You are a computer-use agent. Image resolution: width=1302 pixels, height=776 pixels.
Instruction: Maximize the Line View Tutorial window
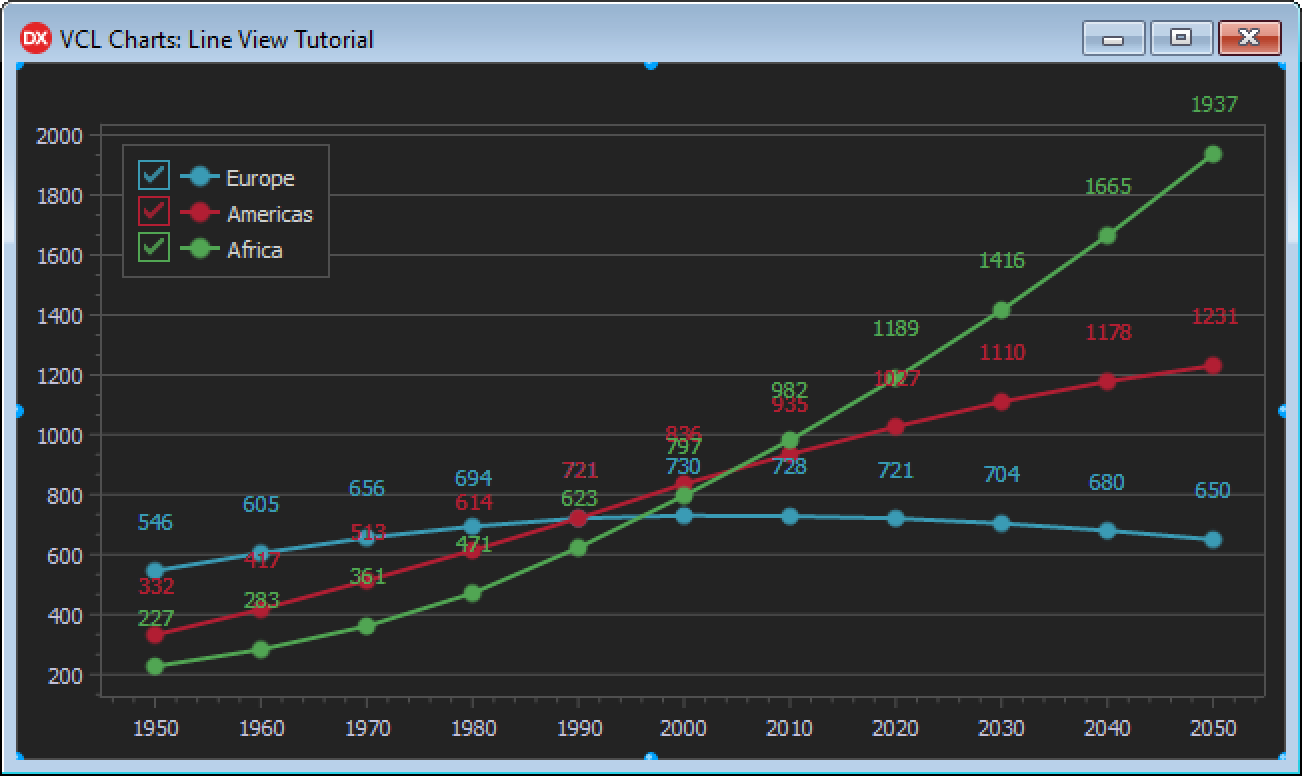pos(1181,38)
